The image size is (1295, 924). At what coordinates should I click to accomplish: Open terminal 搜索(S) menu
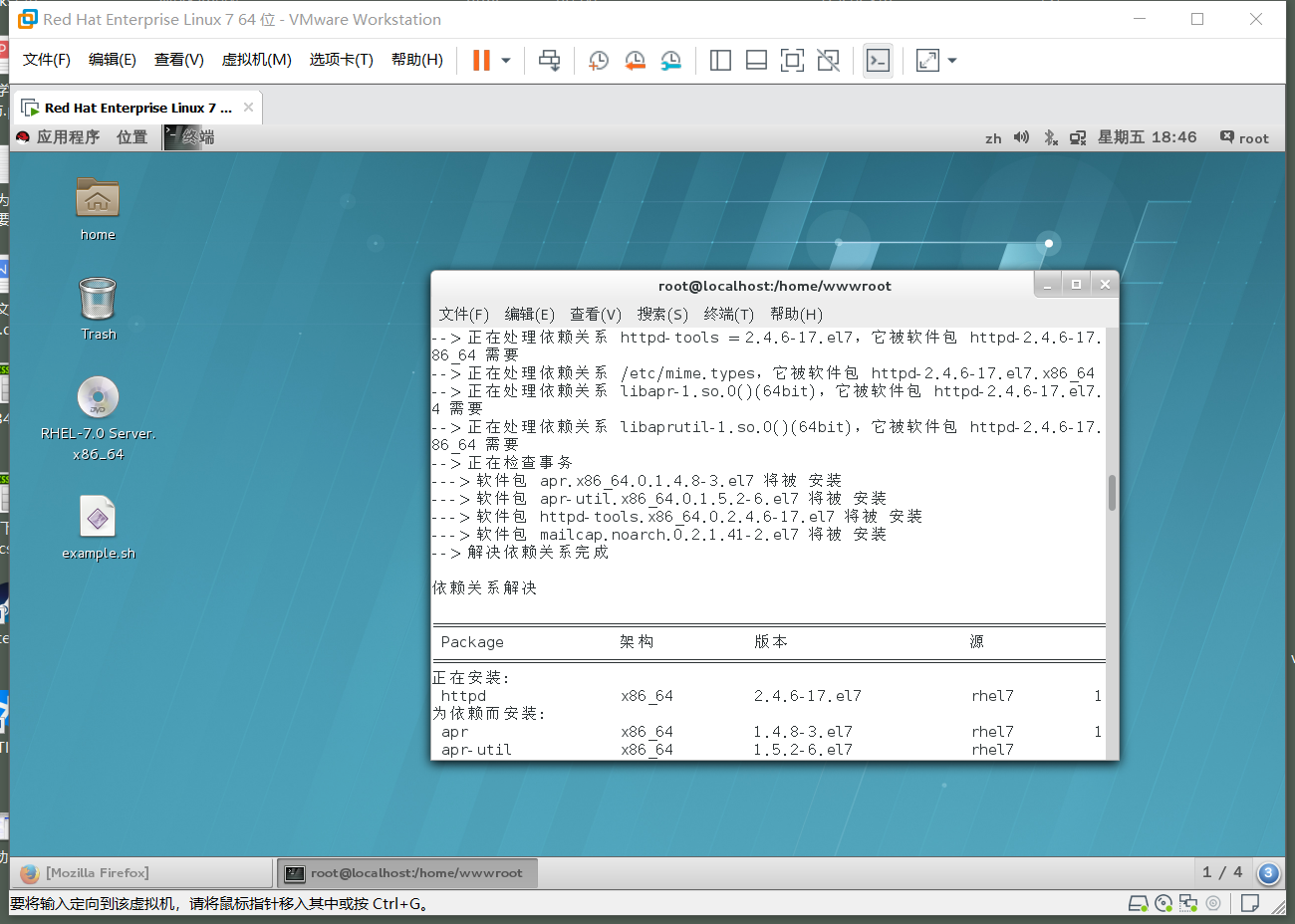[x=662, y=314]
